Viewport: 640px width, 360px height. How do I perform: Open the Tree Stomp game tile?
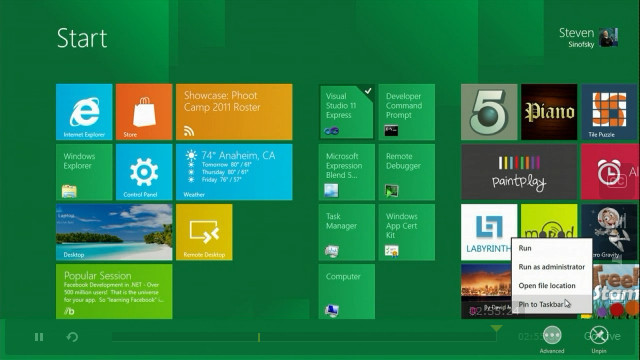pos(616,291)
